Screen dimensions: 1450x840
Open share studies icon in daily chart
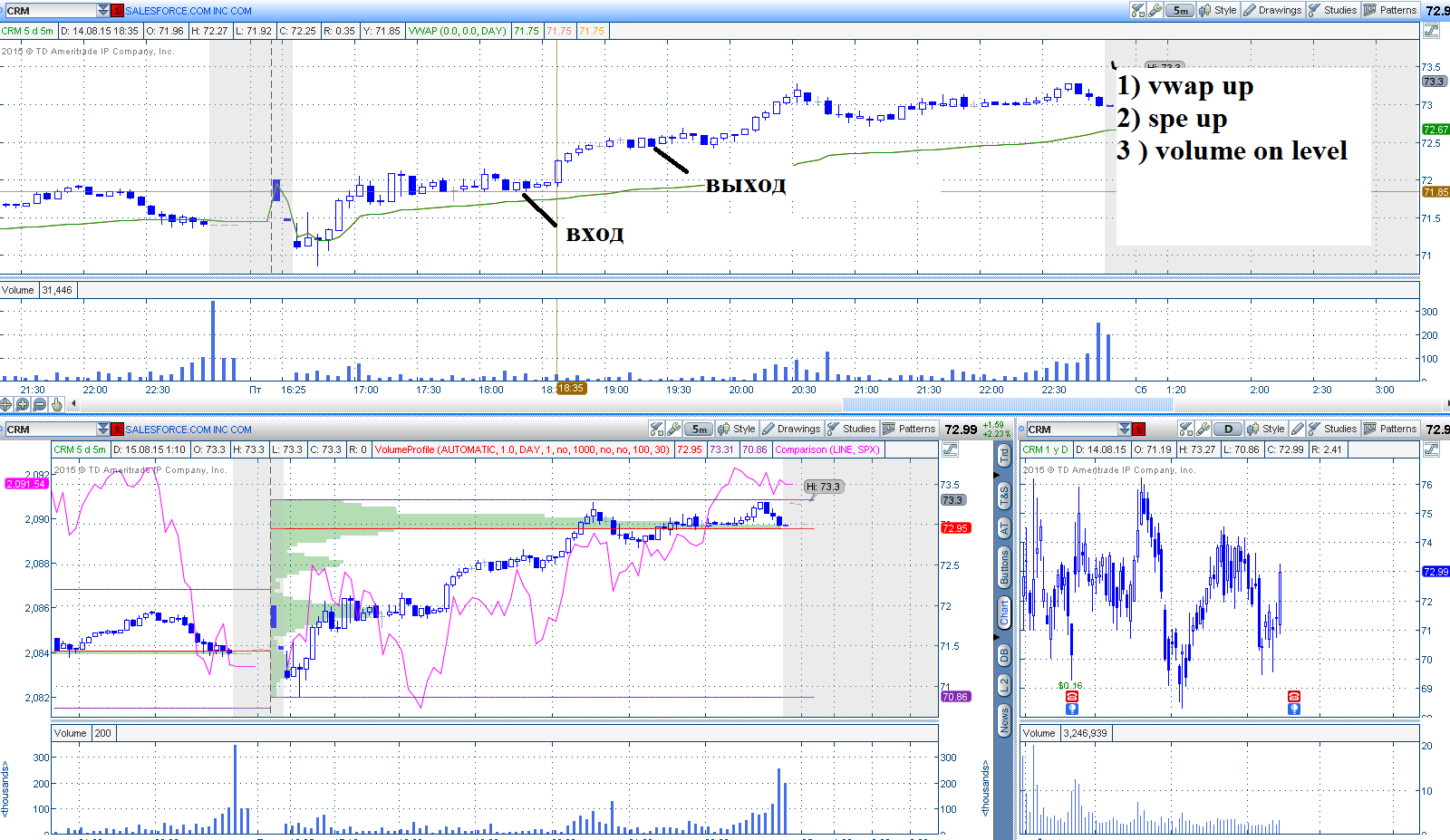tap(1186, 429)
